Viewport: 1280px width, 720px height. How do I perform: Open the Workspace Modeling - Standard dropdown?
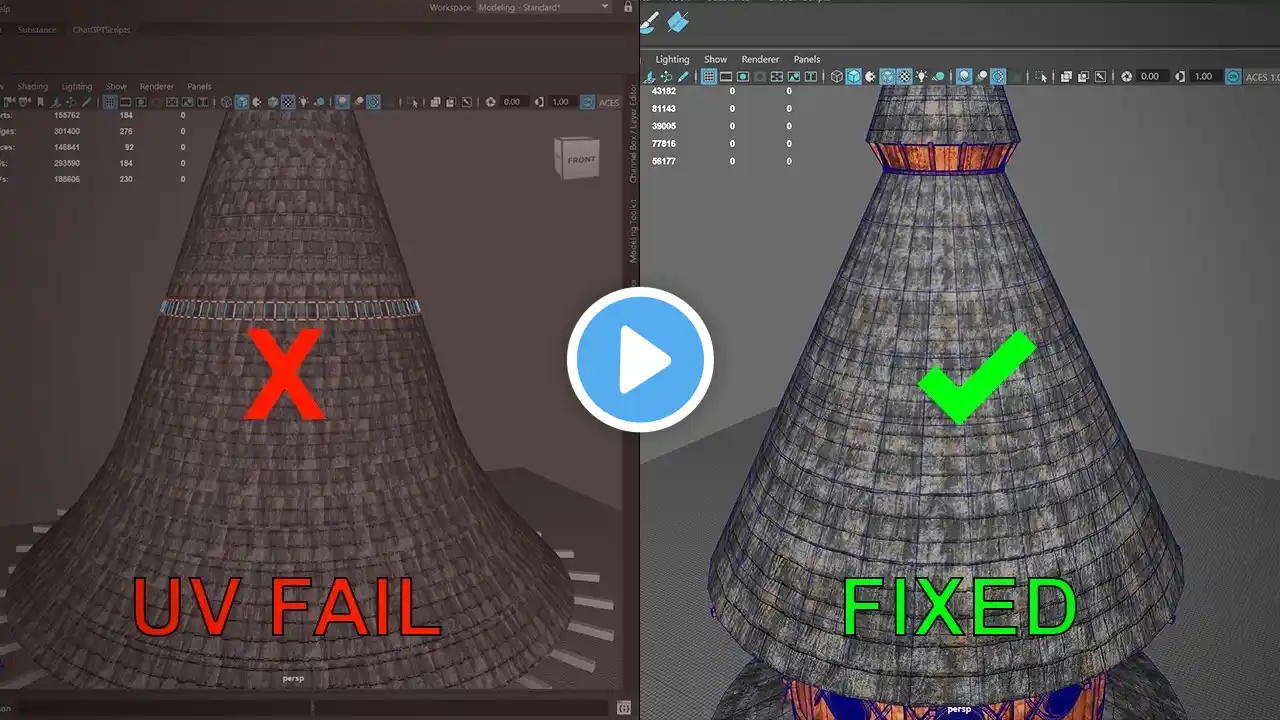click(x=520, y=7)
